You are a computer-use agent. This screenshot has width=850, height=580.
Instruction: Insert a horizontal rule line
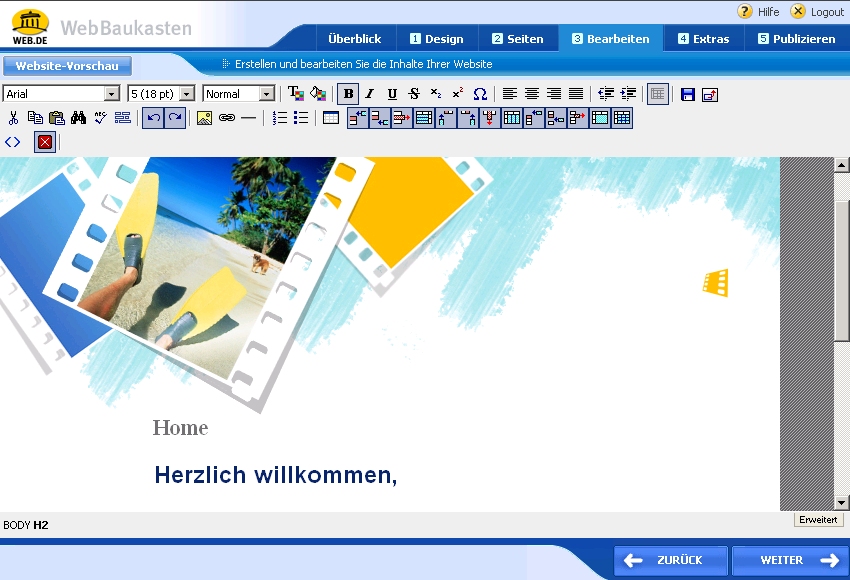[248, 118]
